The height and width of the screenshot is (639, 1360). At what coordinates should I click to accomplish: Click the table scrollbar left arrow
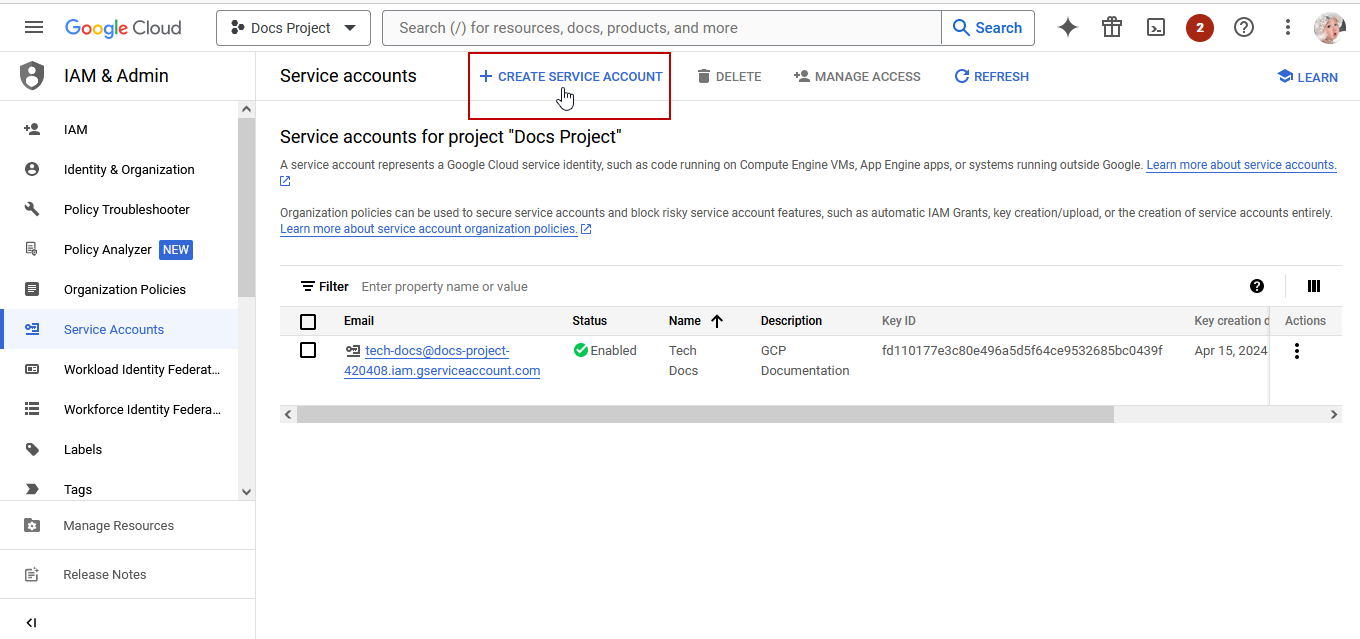[288, 414]
